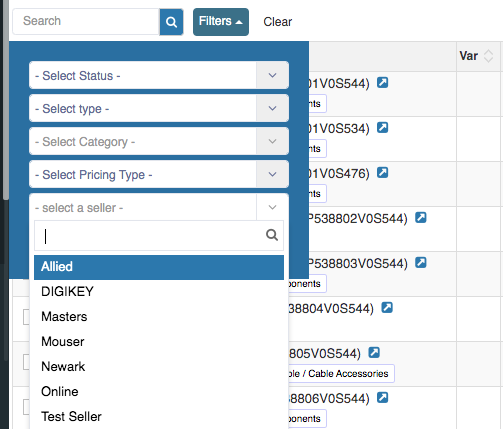This screenshot has width=503, height=429.
Task: Focus the main Search input field
Action: pyautogui.click(x=86, y=21)
